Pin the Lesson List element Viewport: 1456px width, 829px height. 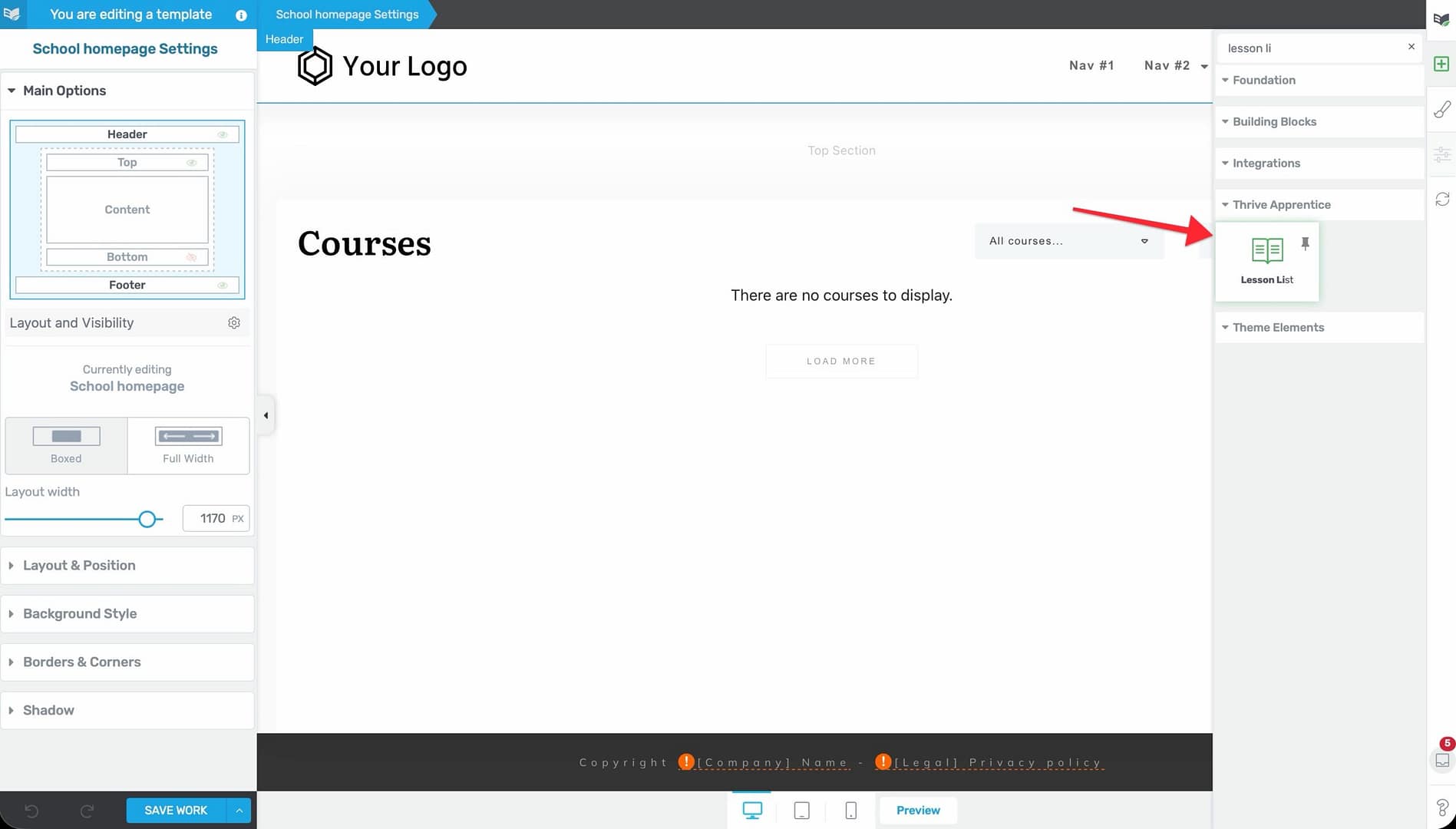pyautogui.click(x=1305, y=244)
